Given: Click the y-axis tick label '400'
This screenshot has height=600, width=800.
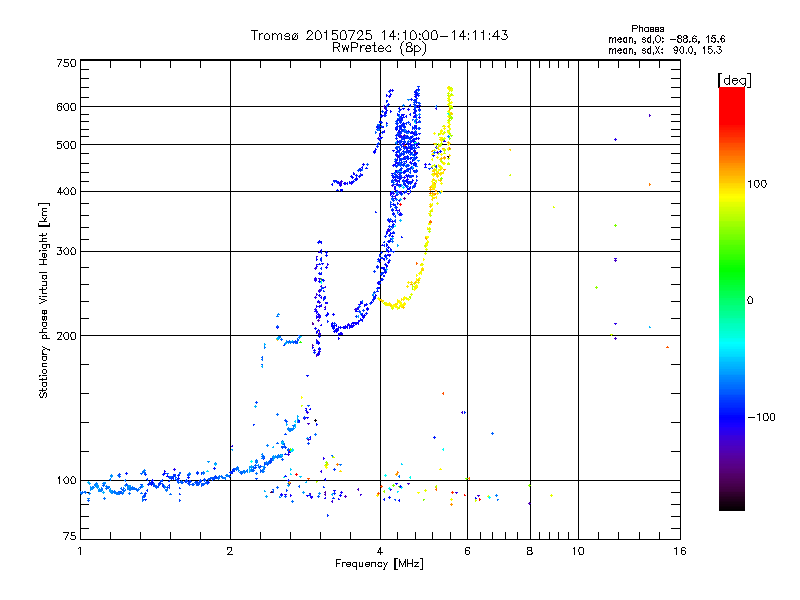Looking at the screenshot, I should click(66, 191).
